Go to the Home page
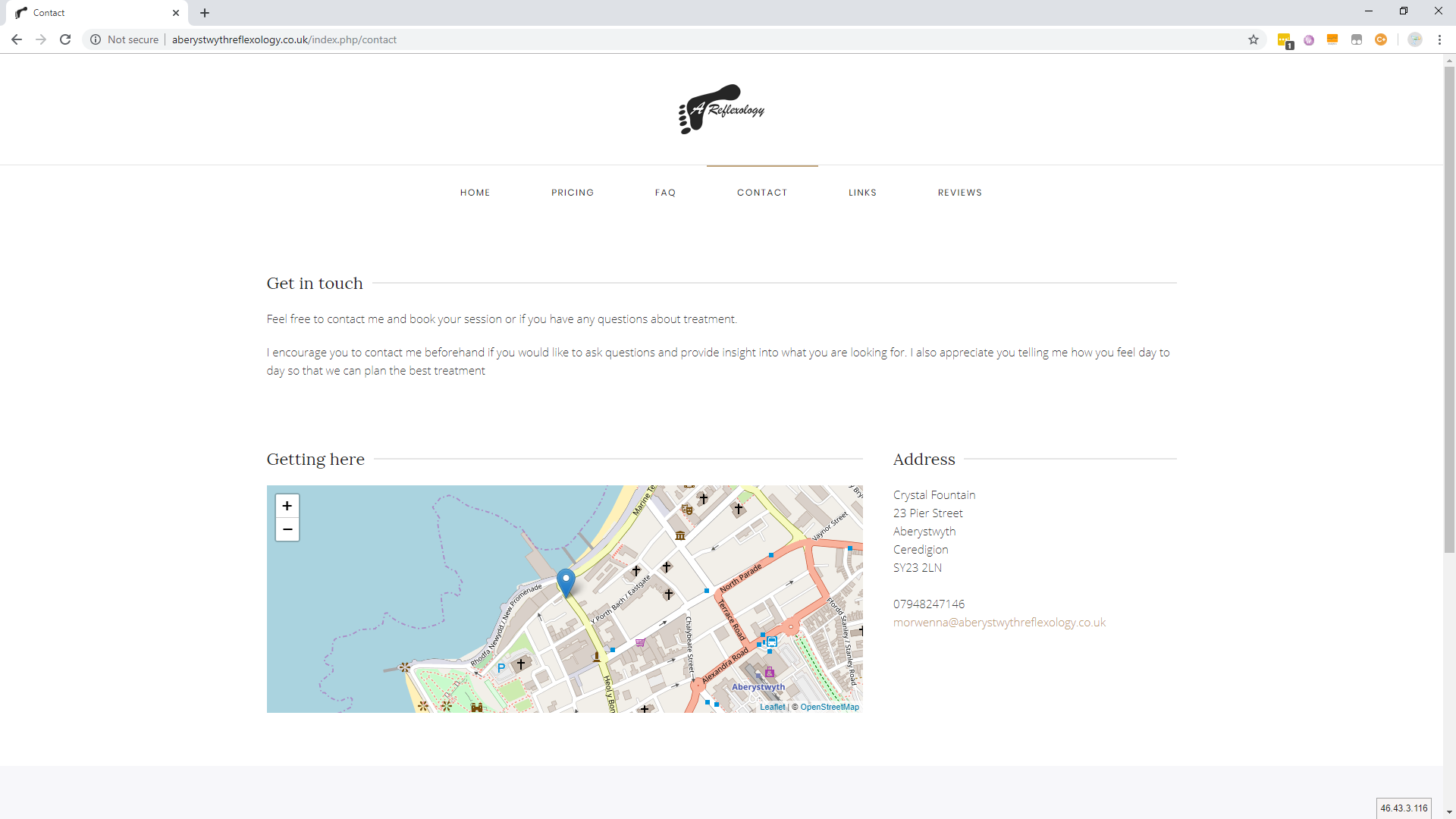Viewport: 1456px width, 819px height. point(475,193)
